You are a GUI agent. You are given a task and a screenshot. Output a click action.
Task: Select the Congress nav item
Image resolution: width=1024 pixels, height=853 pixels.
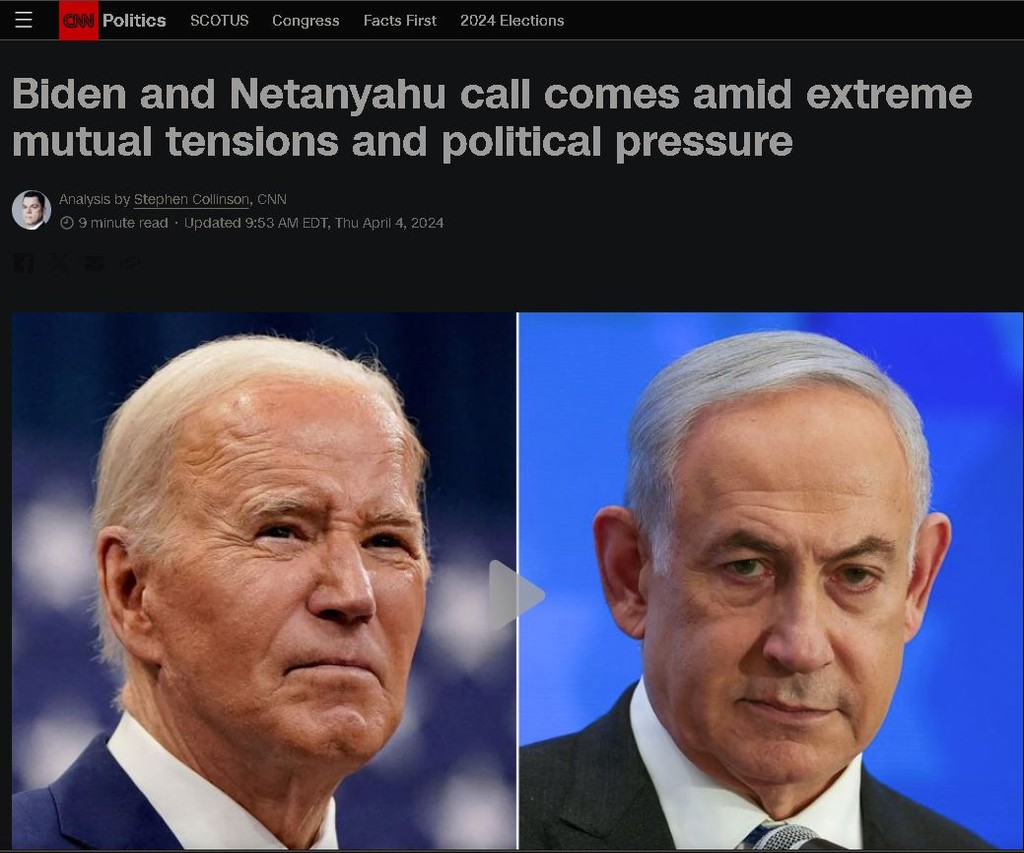[x=306, y=20]
